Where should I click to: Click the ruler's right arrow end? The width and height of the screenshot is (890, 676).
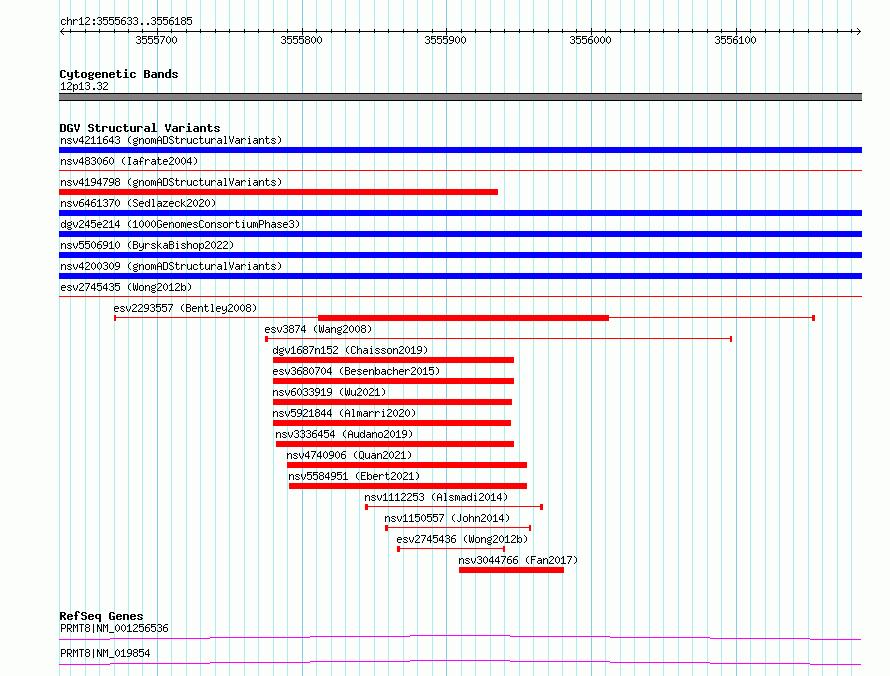[x=859, y=32]
